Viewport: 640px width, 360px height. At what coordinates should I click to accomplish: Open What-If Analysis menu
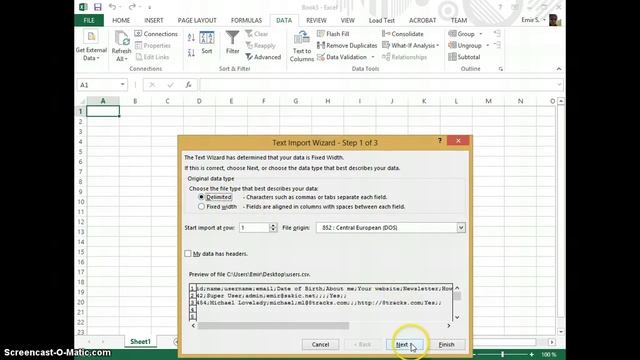pos(411,45)
